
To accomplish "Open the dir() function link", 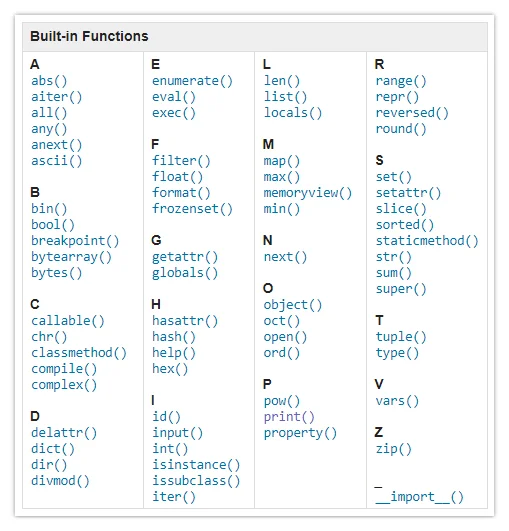I will (x=49, y=465).
